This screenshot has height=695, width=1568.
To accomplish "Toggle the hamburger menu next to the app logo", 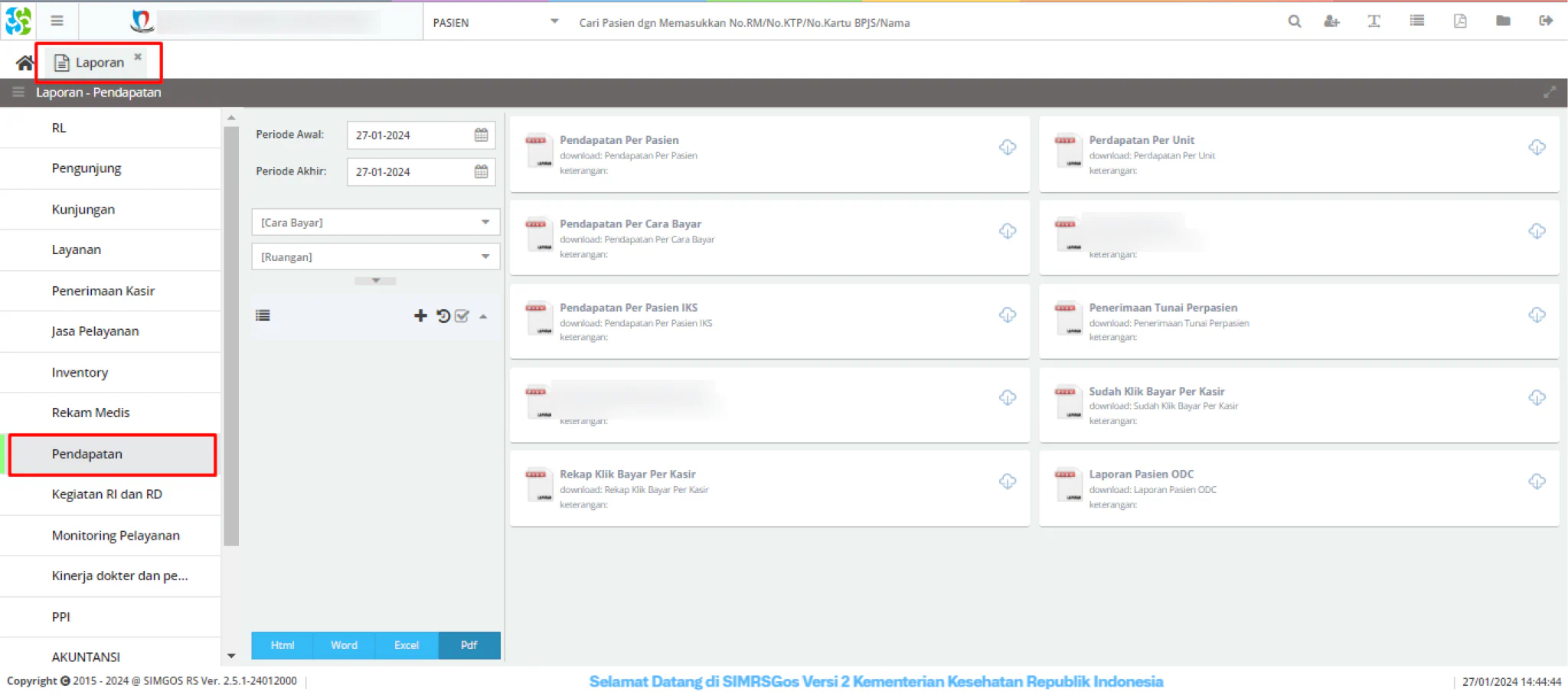I will tap(57, 21).
